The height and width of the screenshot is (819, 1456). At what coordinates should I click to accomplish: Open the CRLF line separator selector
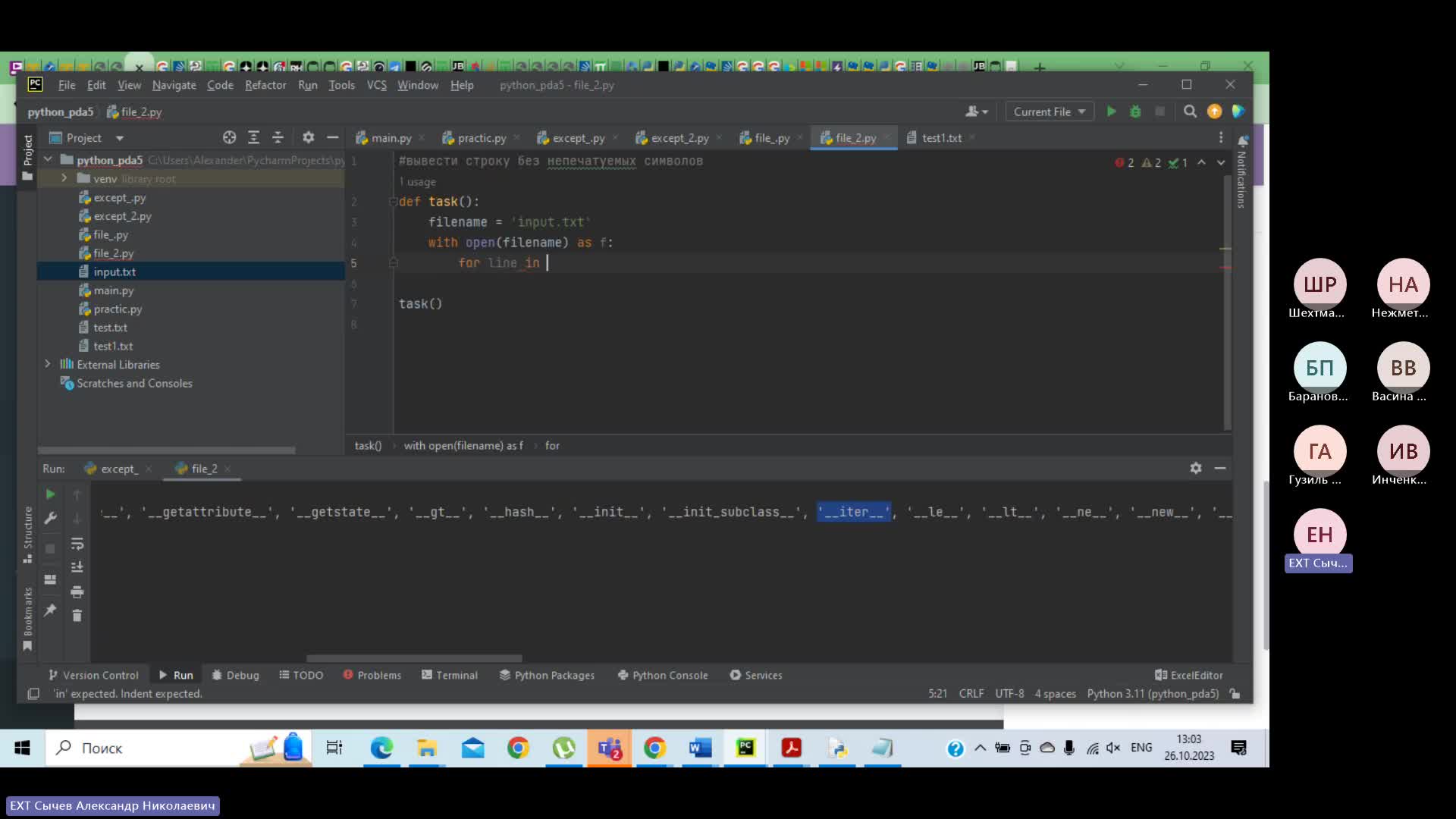[x=971, y=694]
